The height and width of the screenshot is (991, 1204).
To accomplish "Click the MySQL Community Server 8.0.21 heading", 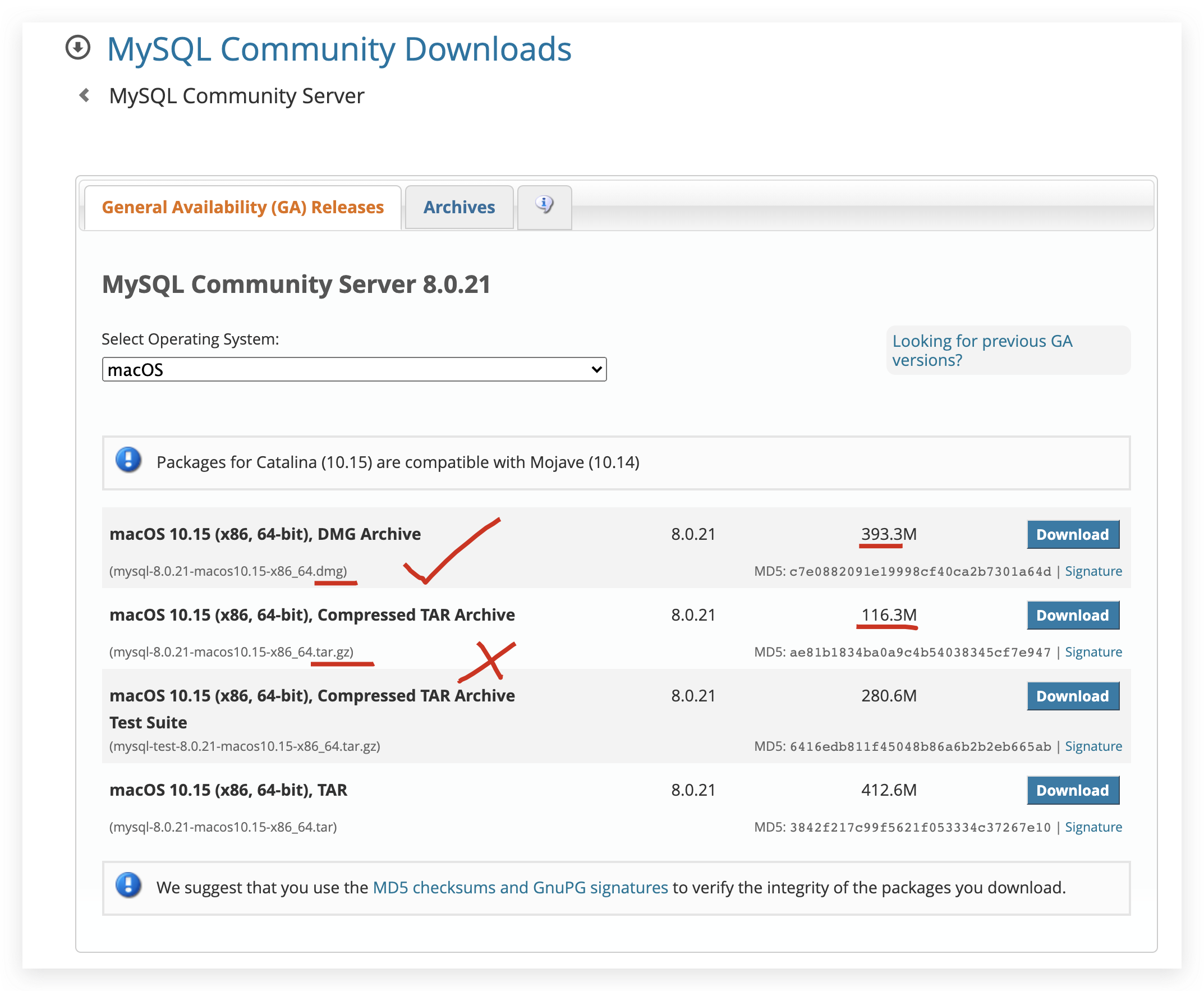I will pos(296,285).
